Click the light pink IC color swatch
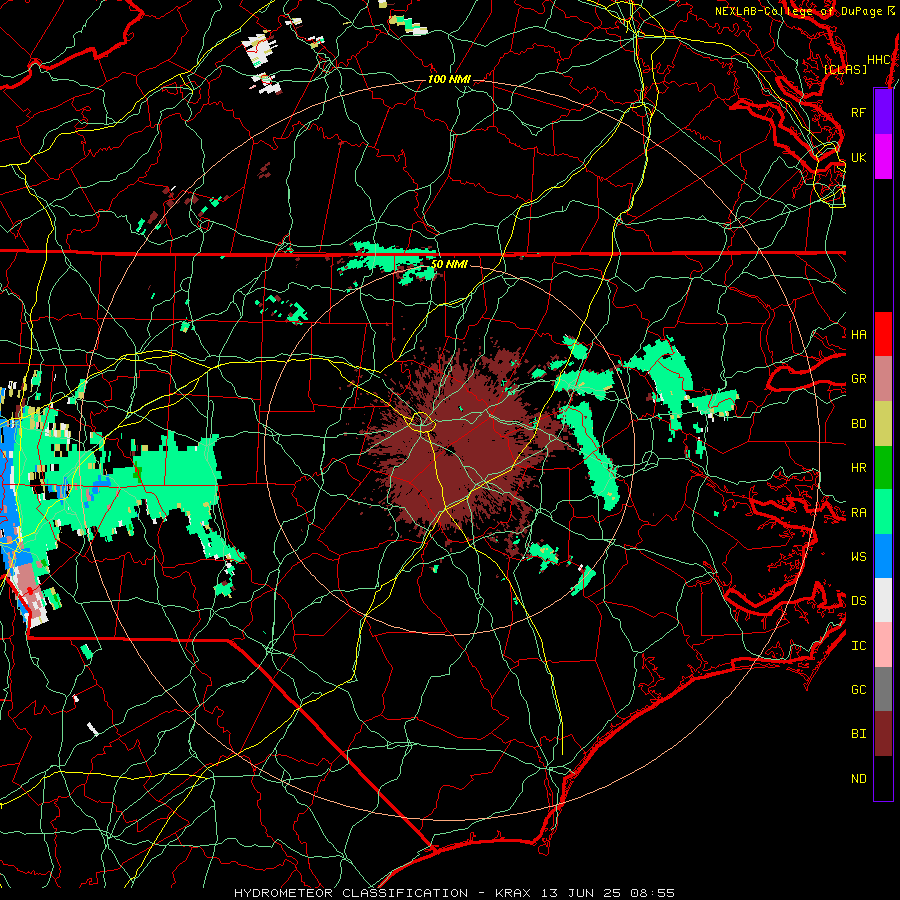This screenshot has width=900, height=900. coord(883,645)
